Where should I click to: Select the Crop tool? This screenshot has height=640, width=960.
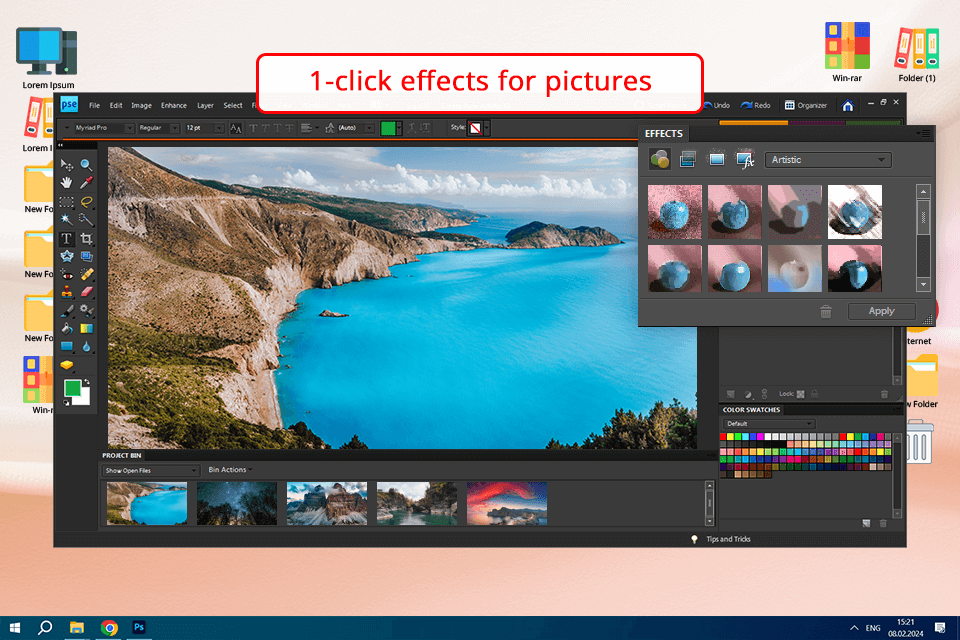tap(86, 238)
